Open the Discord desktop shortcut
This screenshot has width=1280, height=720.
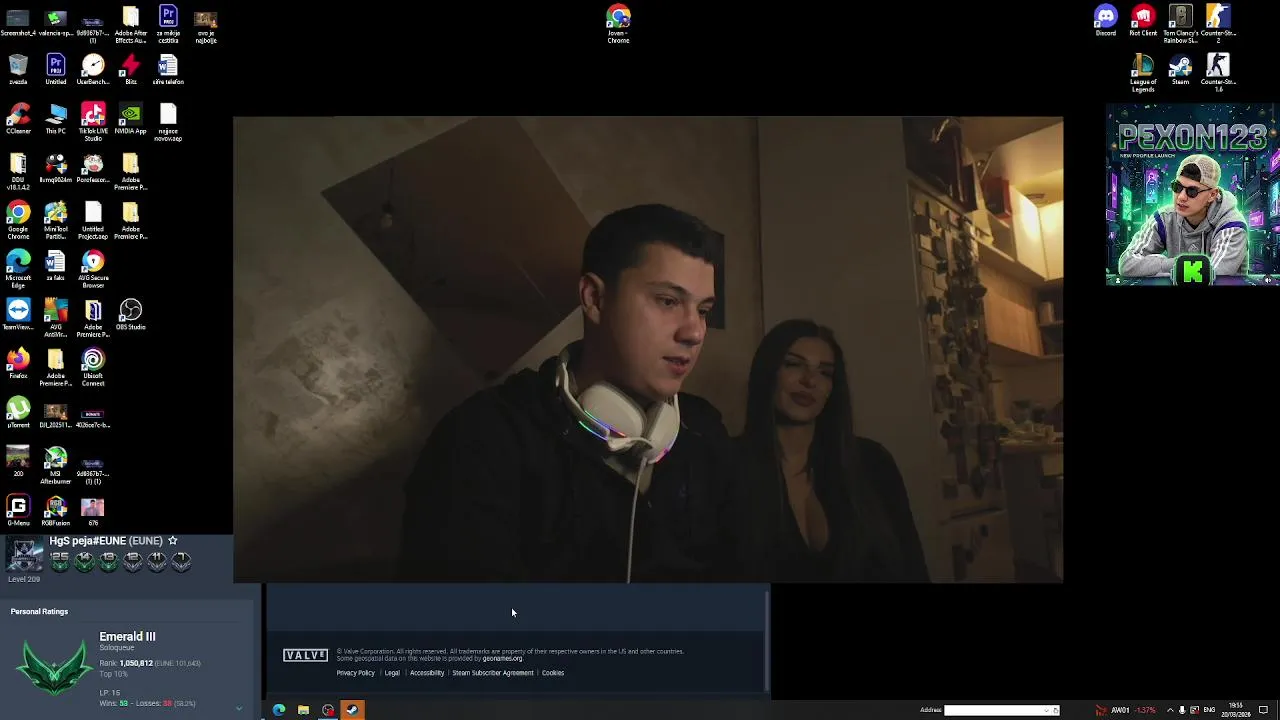pos(1105,20)
